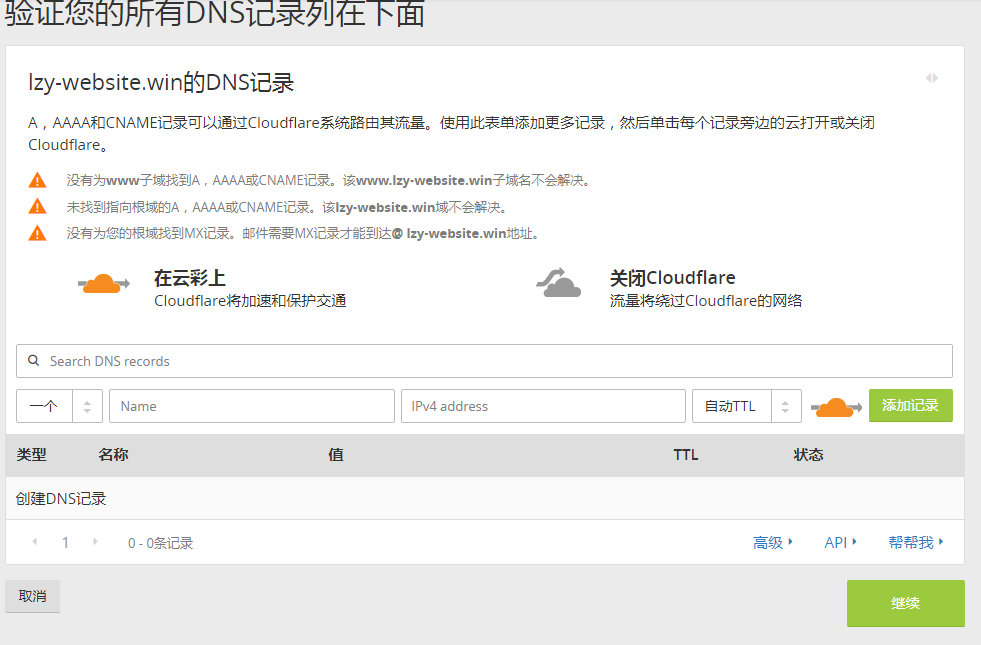Screen dimensions: 981x645
Task: Click the orange cloud icon in the legend
Action: [103, 284]
